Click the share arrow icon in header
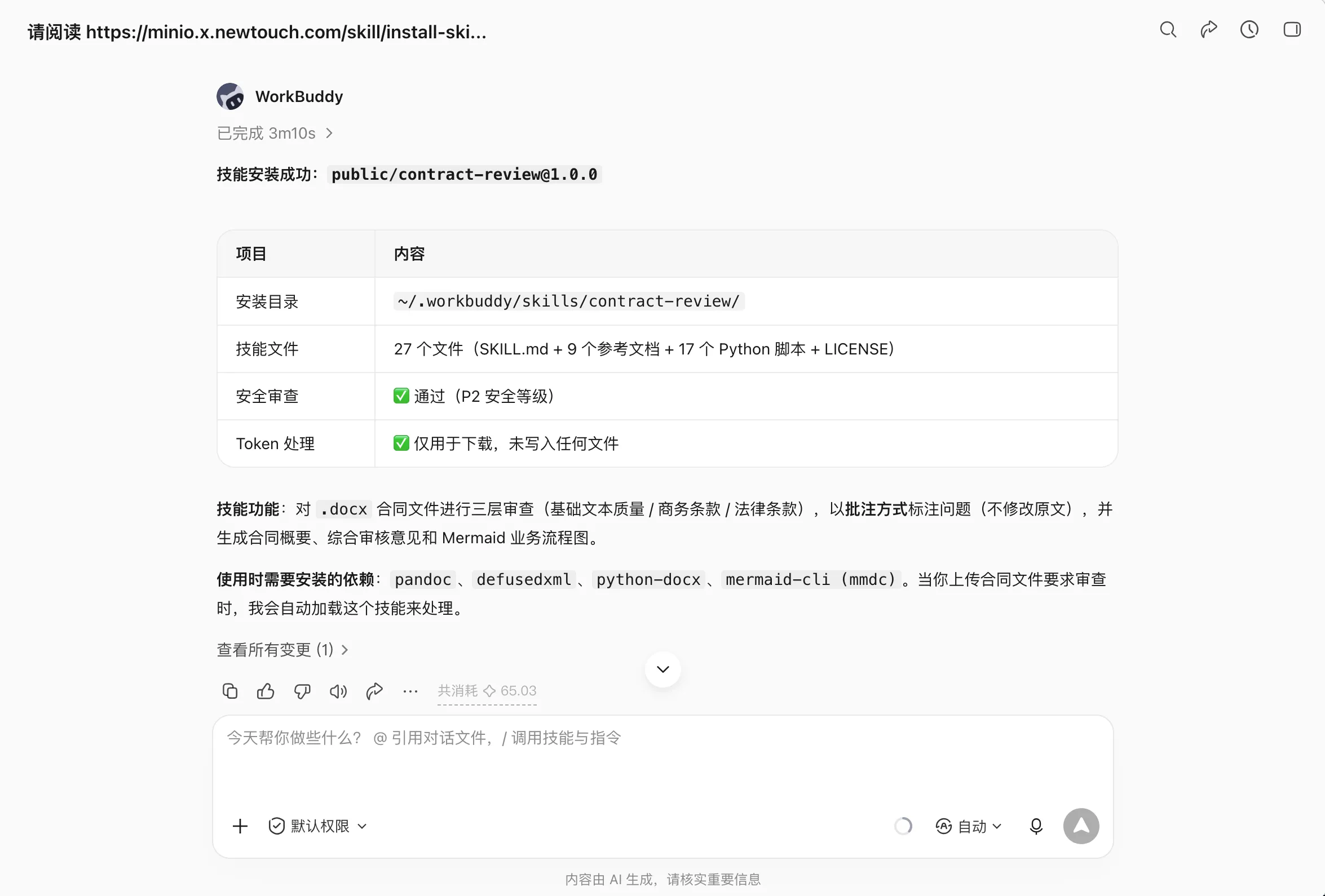 (1209, 30)
